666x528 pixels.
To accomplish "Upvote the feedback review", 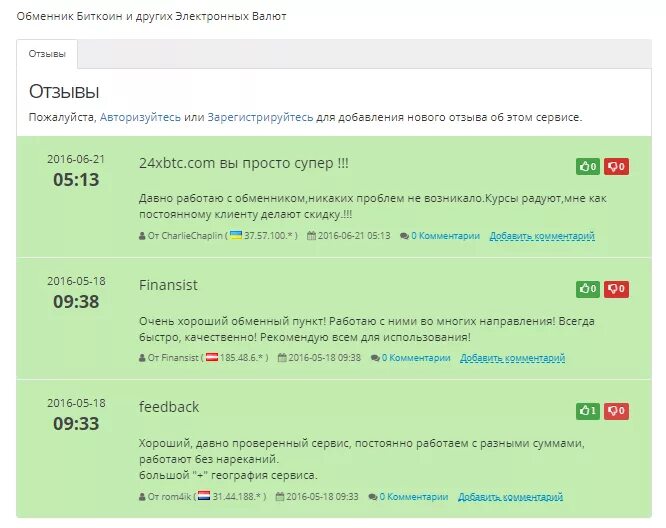I will pos(588,411).
